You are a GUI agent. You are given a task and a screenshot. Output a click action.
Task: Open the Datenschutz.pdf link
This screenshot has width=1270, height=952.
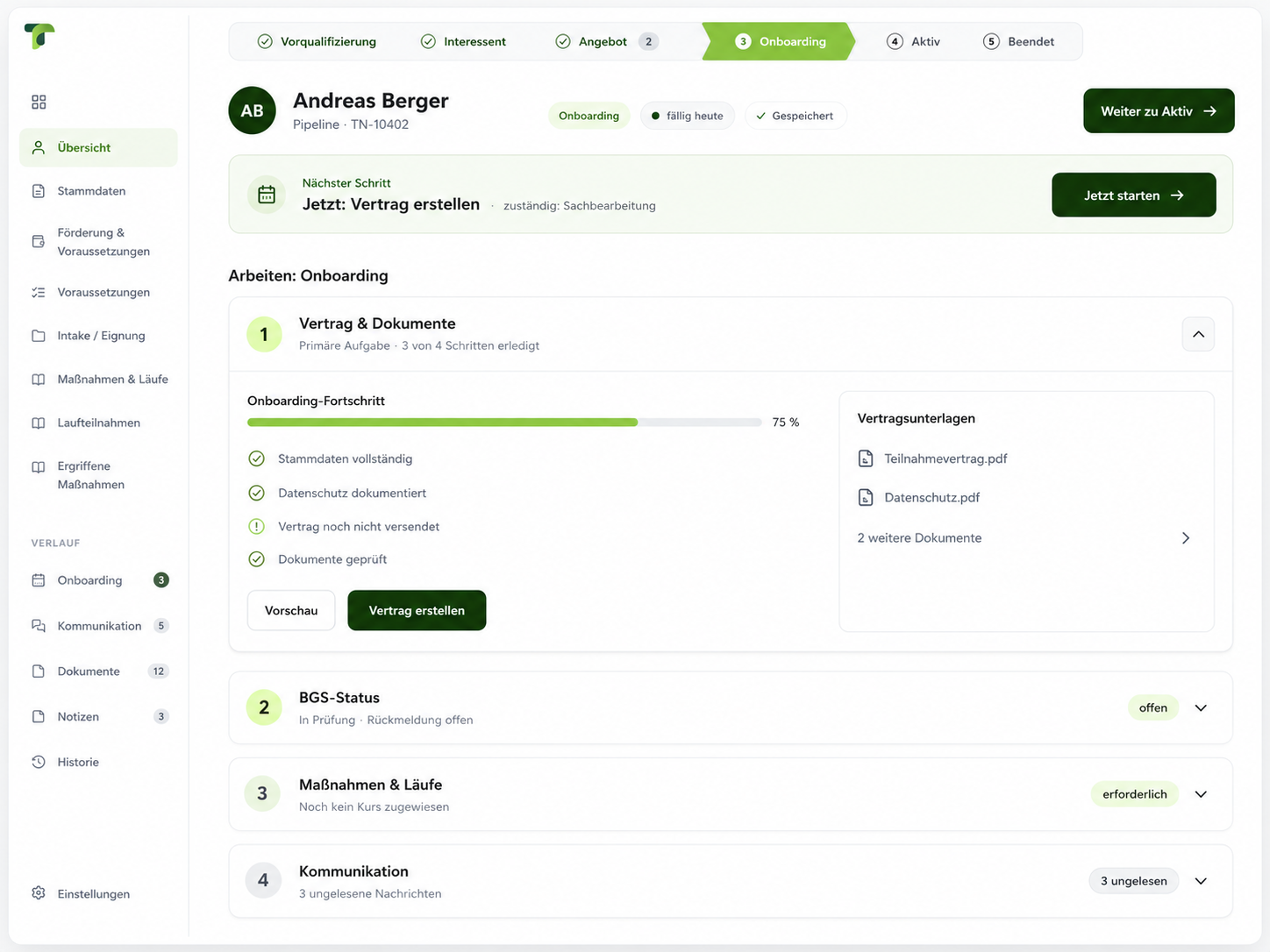click(931, 497)
